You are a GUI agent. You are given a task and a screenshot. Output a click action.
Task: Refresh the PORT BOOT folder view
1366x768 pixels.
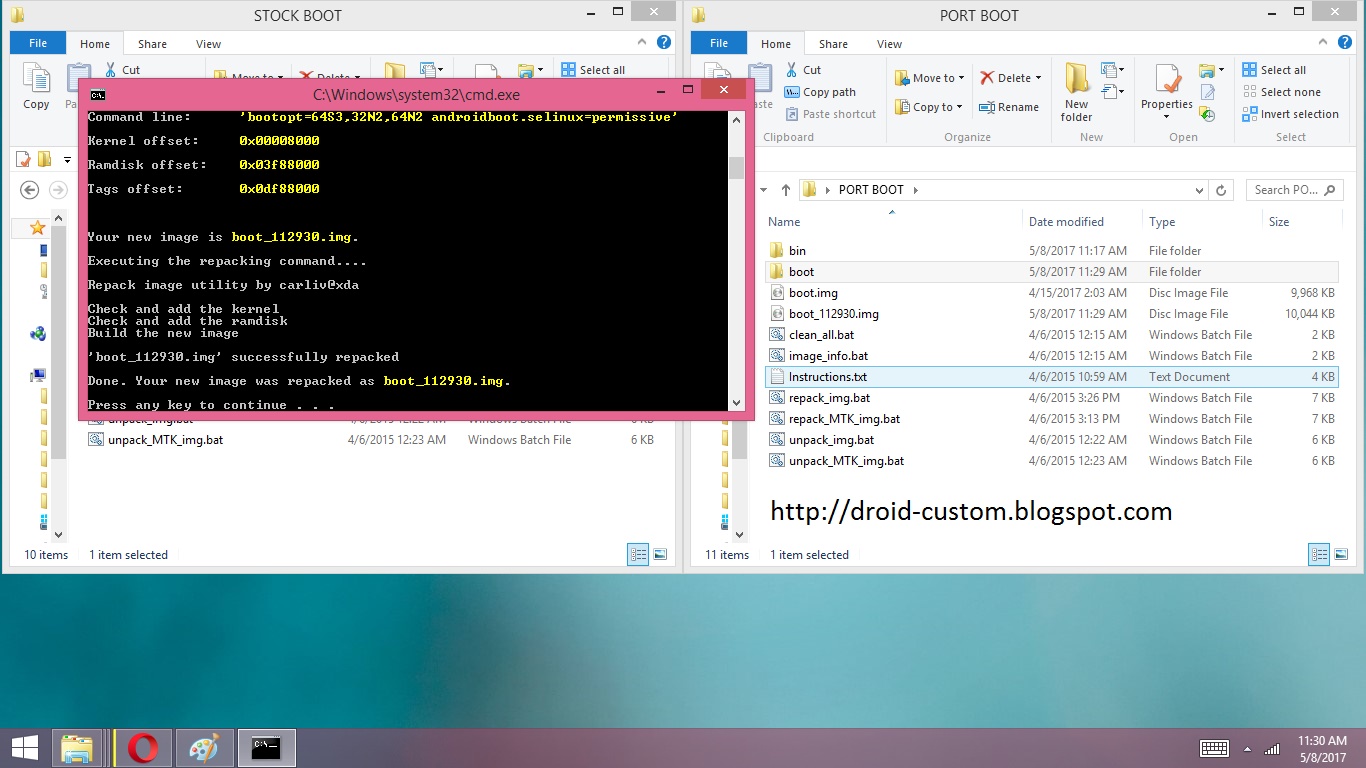pyautogui.click(x=1221, y=189)
